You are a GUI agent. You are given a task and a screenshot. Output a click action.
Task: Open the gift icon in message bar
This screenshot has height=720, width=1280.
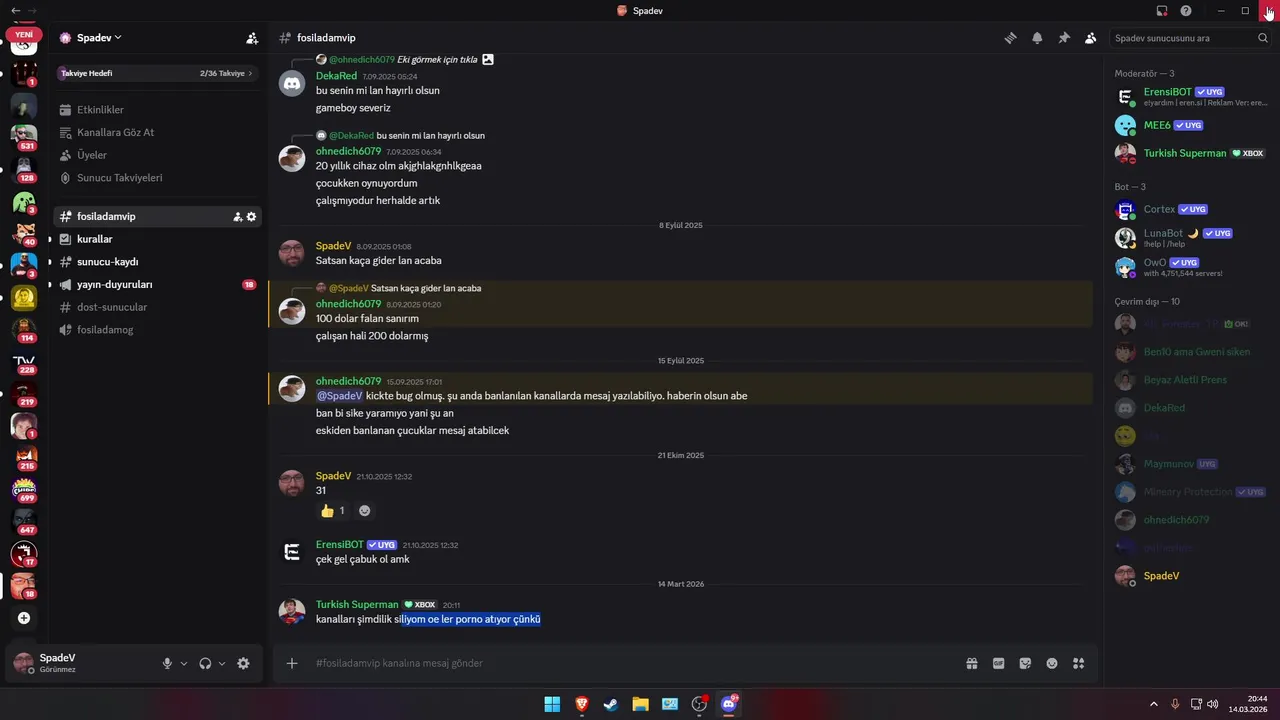click(971, 663)
